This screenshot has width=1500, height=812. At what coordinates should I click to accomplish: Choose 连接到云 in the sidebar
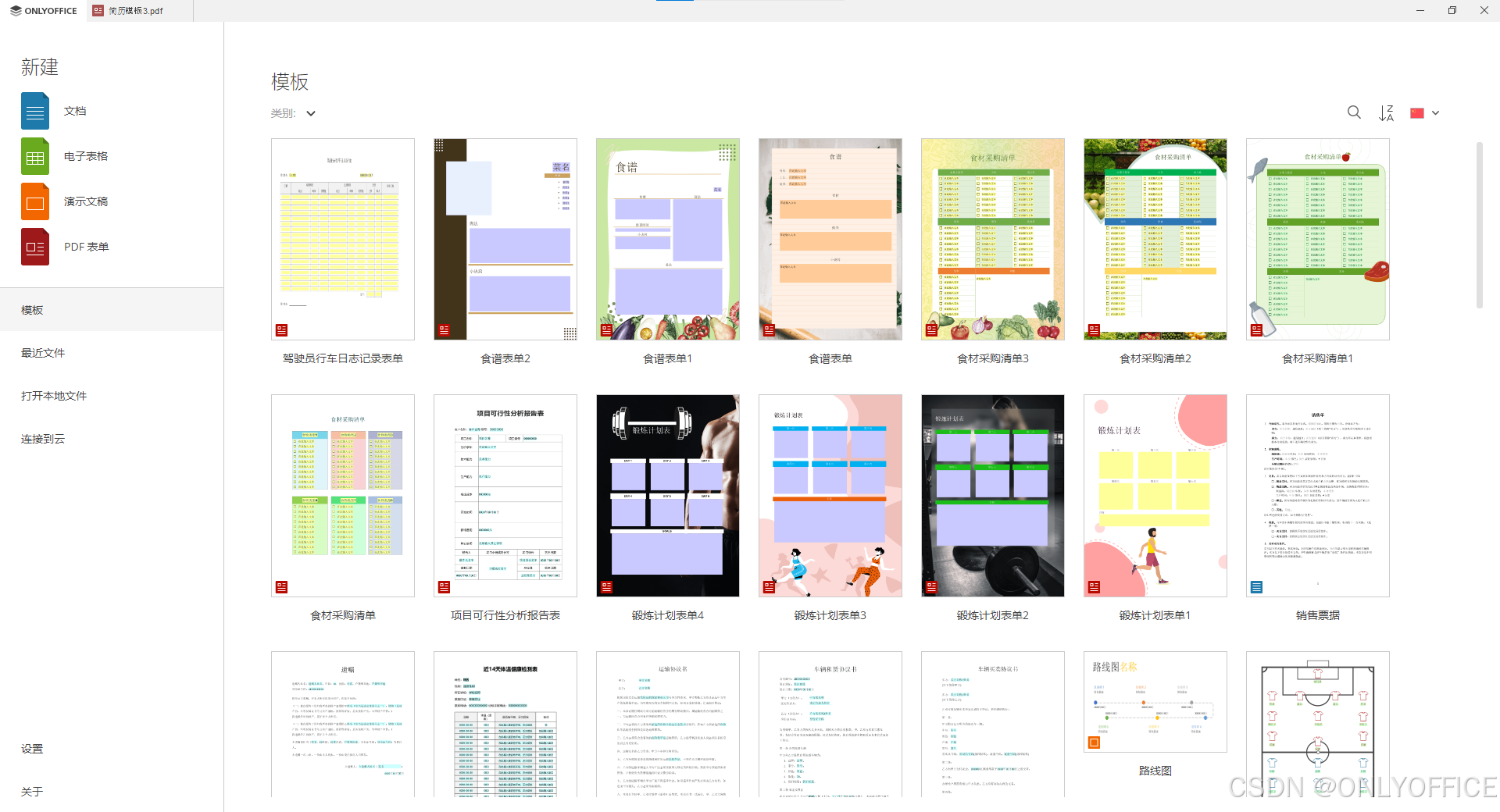click(112, 439)
